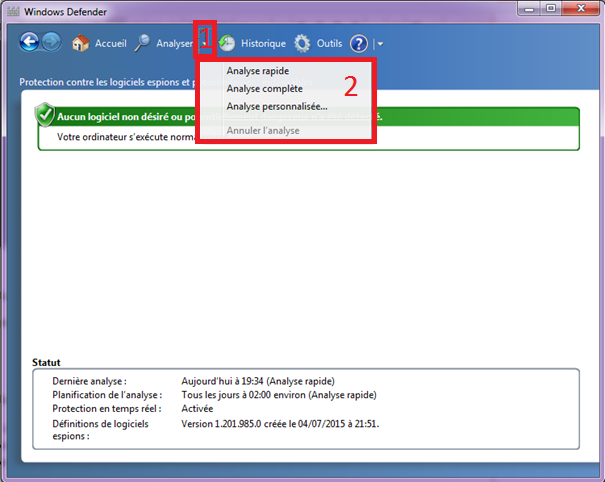Click the 'Activée' protection status value
The image size is (605, 482).
click(197, 409)
